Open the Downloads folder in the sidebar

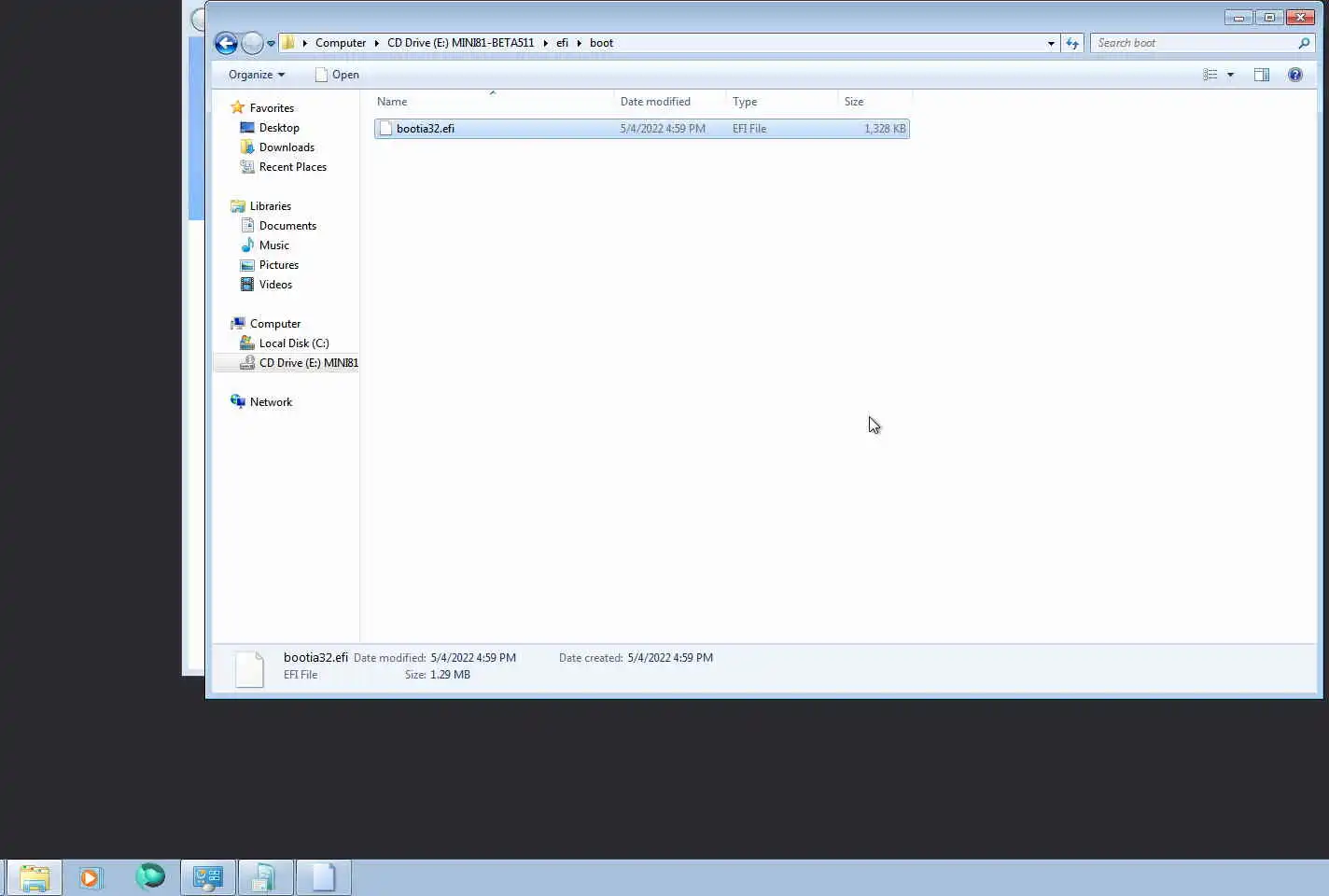point(287,147)
